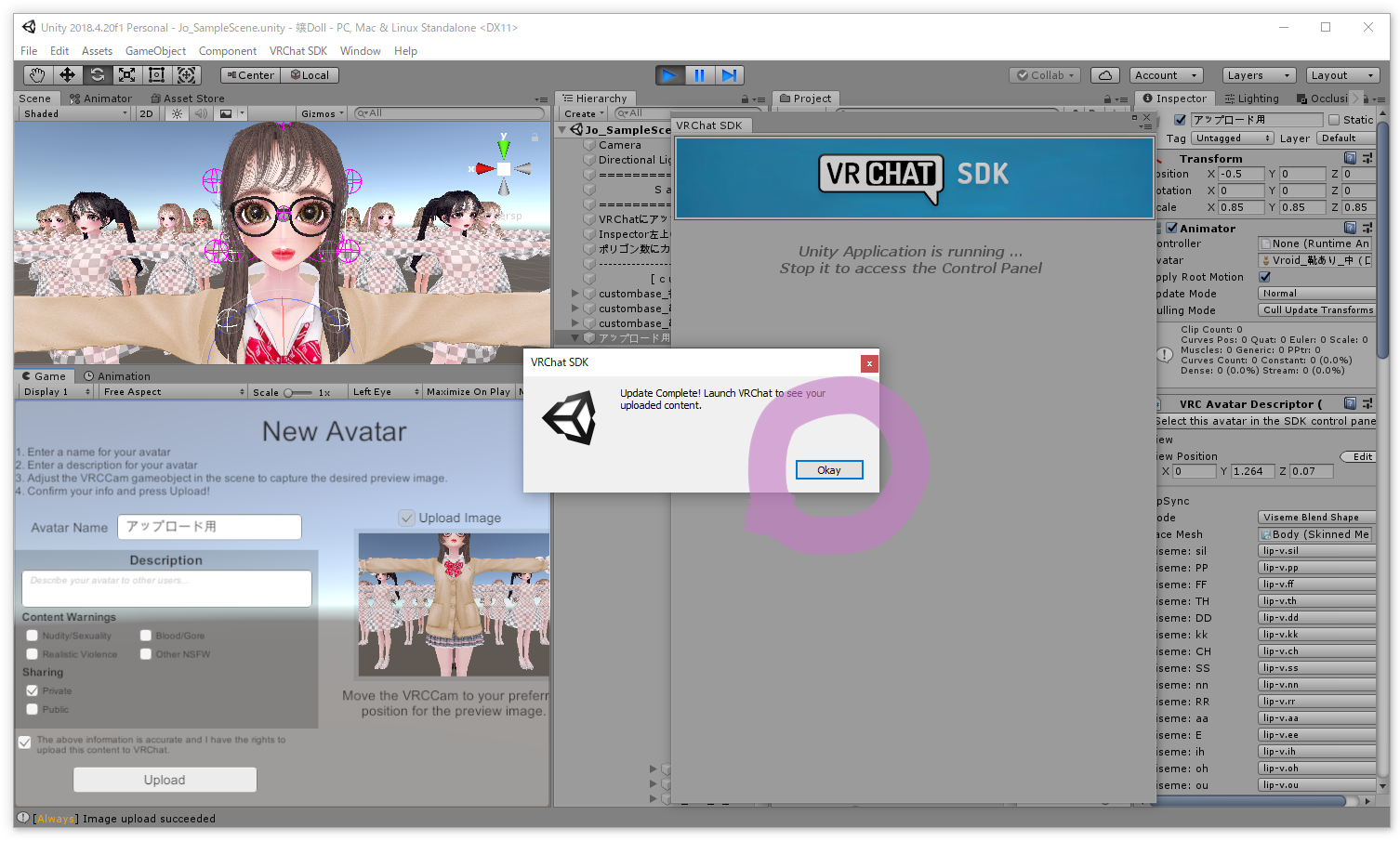Close the VRChat SDK dialog
The width and height of the screenshot is (1400, 841).
tap(869, 363)
